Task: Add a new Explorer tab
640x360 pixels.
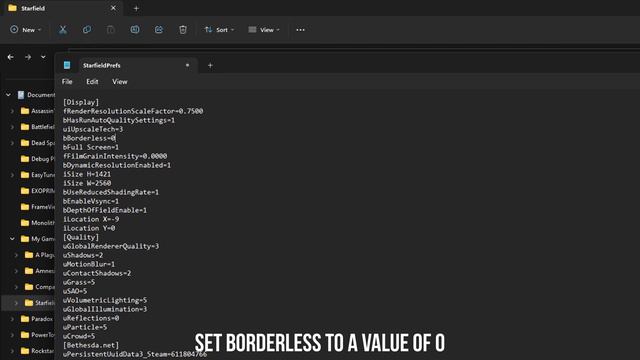Action: coord(136,8)
